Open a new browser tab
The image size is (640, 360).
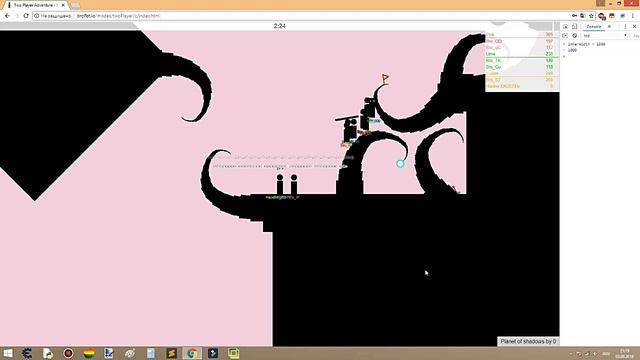[x=76, y=5]
